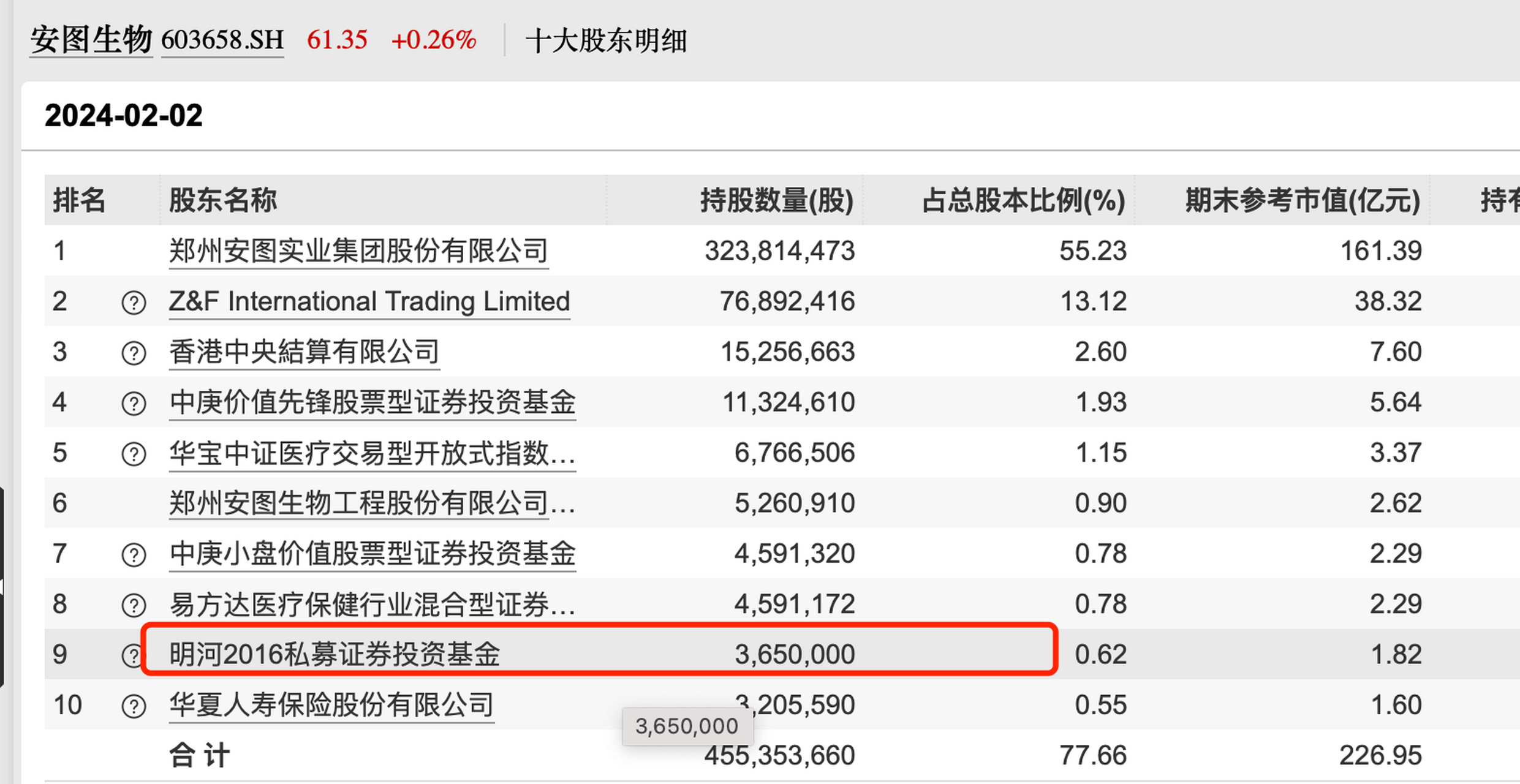
Task: Select total percentage 77.66
Action: [1093, 756]
